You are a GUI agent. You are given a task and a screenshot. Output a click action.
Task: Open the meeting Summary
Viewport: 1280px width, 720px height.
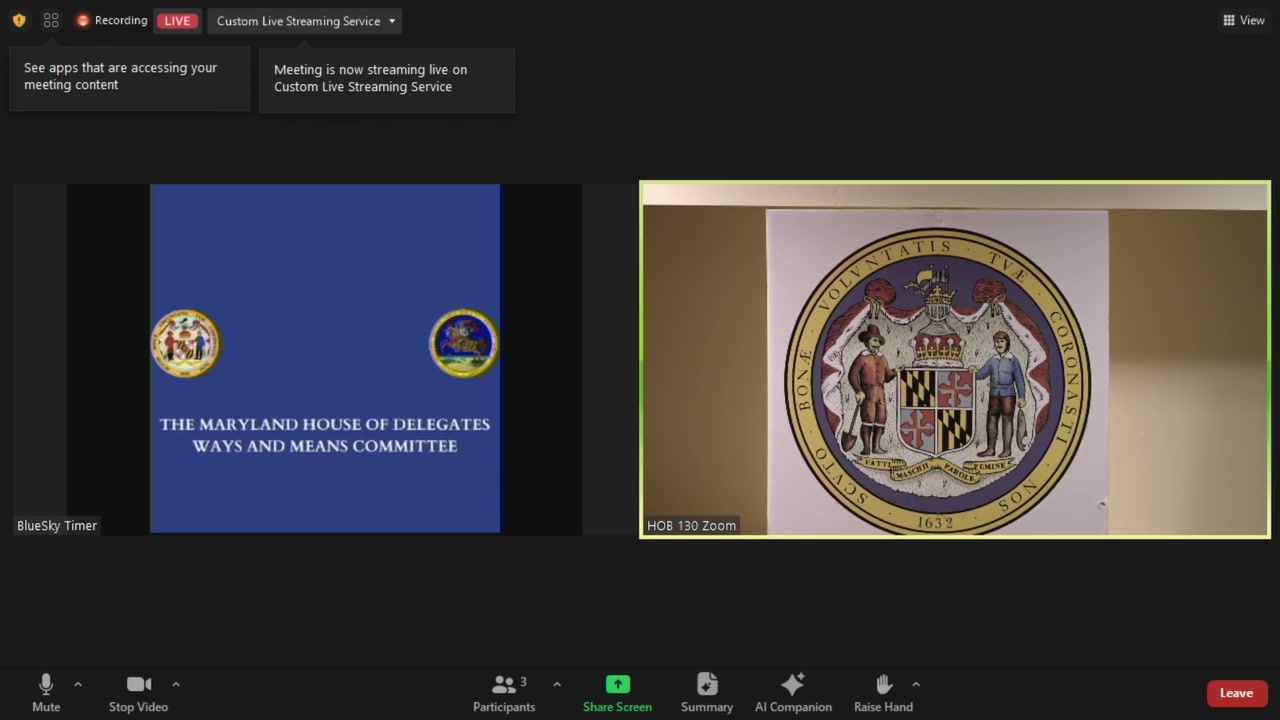(707, 693)
